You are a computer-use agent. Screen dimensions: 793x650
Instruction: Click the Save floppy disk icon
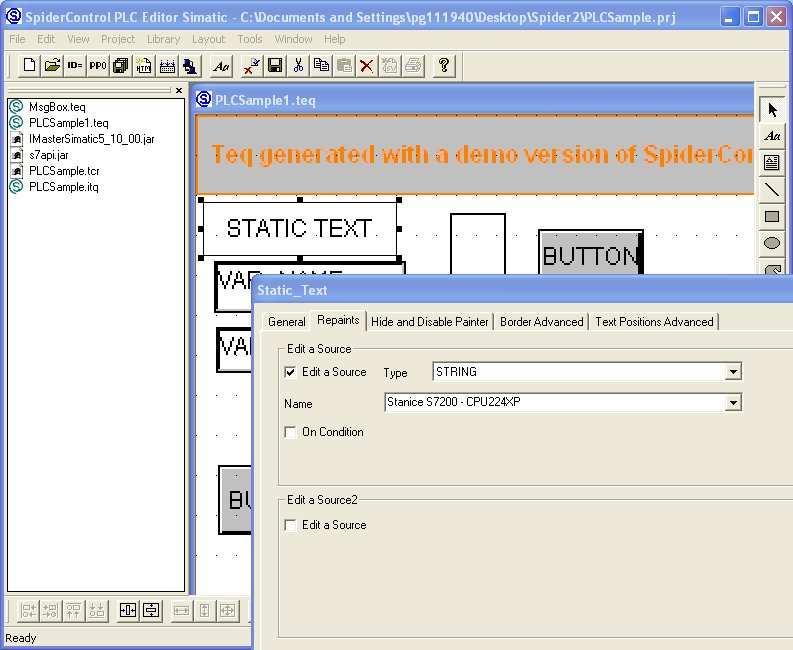pyautogui.click(x=275, y=65)
